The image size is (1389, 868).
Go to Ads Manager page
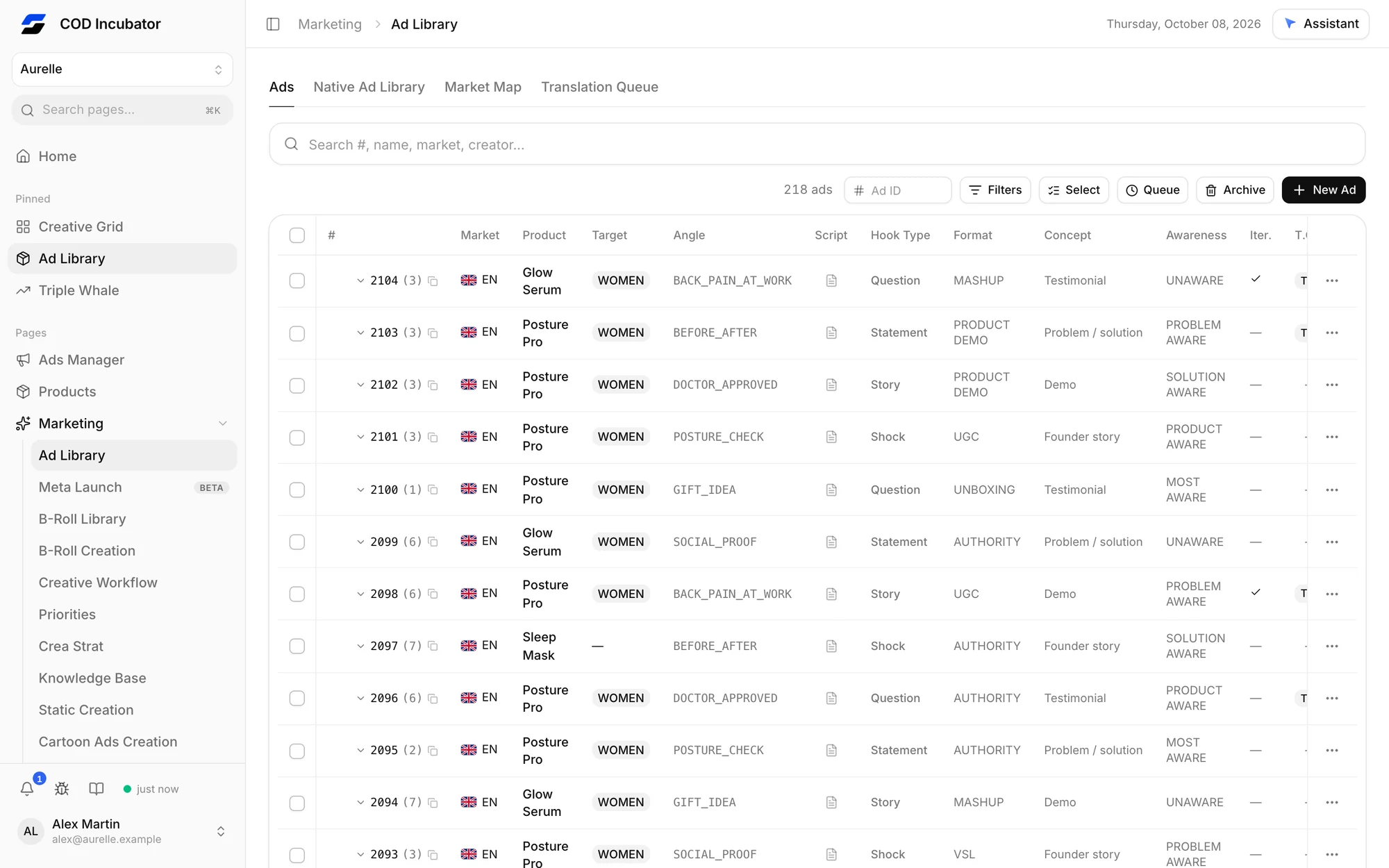tap(122, 360)
